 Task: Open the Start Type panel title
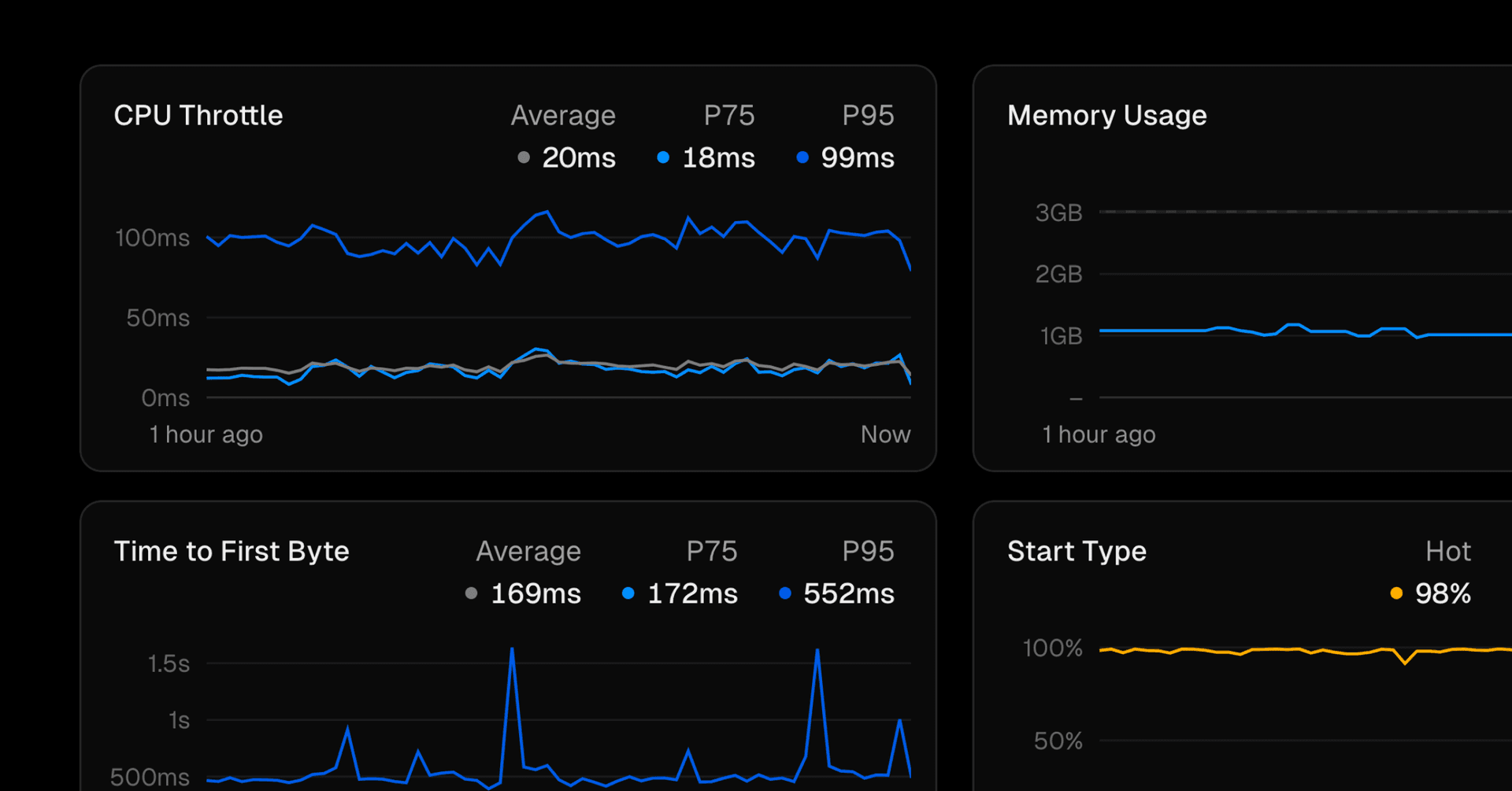click(1077, 551)
